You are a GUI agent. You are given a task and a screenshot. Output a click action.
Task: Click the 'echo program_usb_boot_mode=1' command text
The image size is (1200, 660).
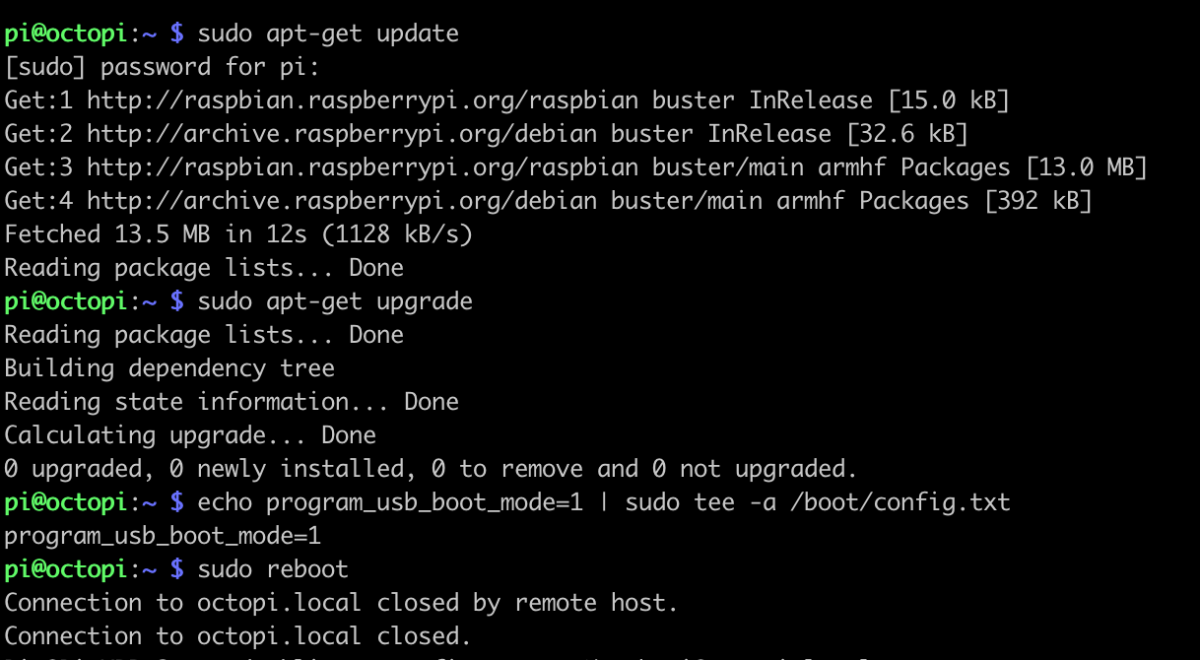tap(390, 502)
